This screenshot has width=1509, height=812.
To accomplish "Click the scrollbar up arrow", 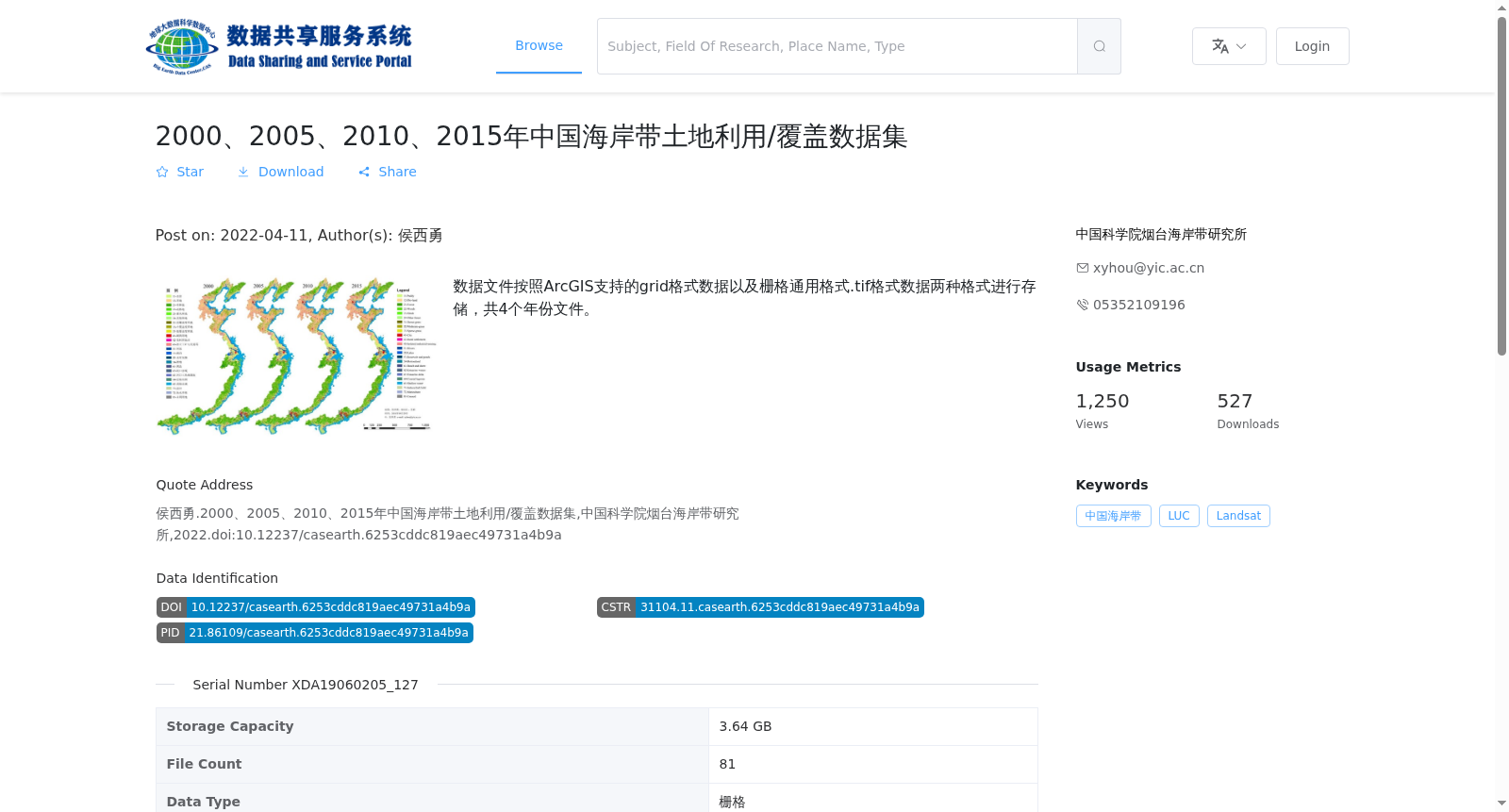I will 1501,8.
